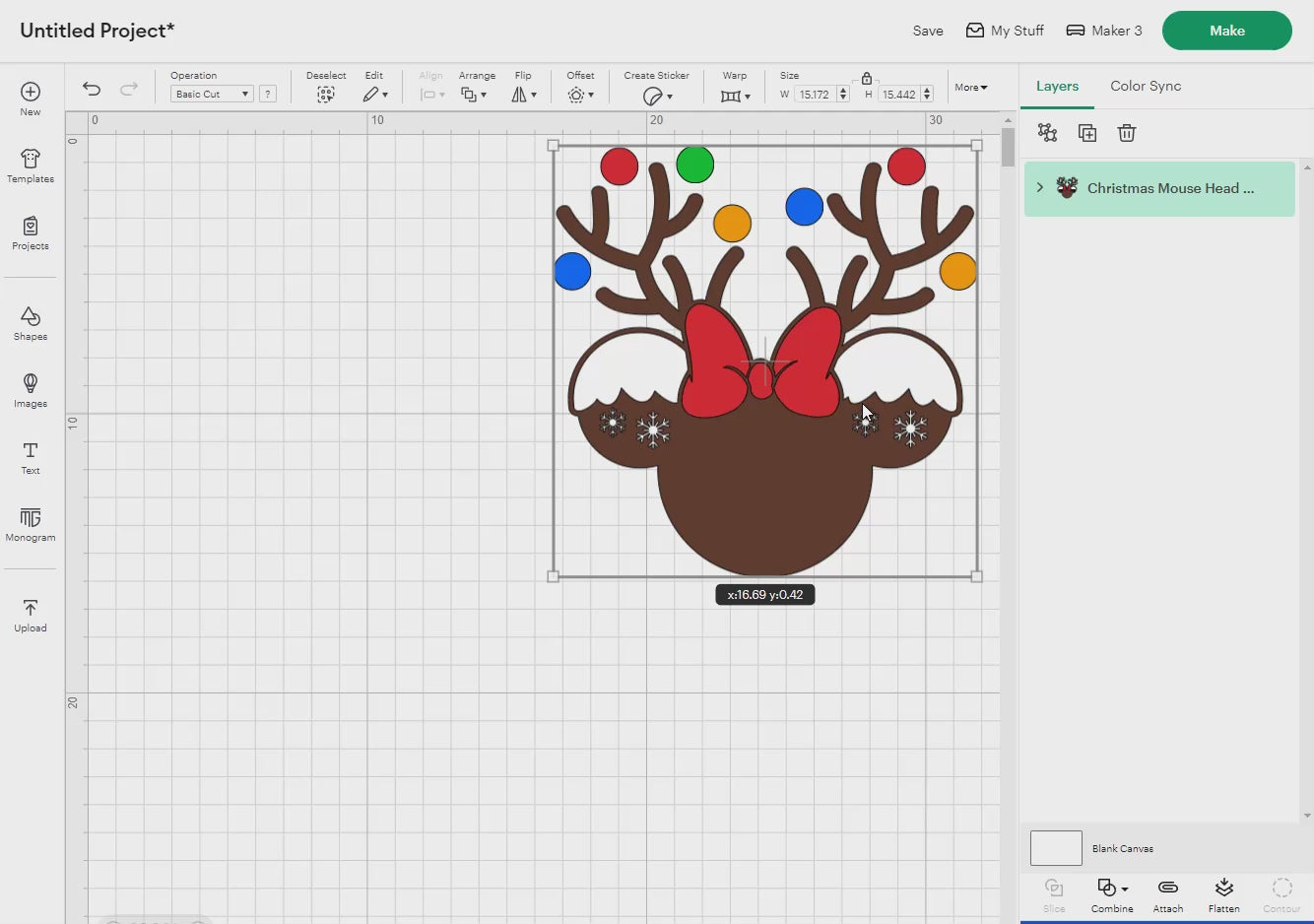
Task: Toggle the size aspect ratio lock
Action: pyautogui.click(x=866, y=78)
